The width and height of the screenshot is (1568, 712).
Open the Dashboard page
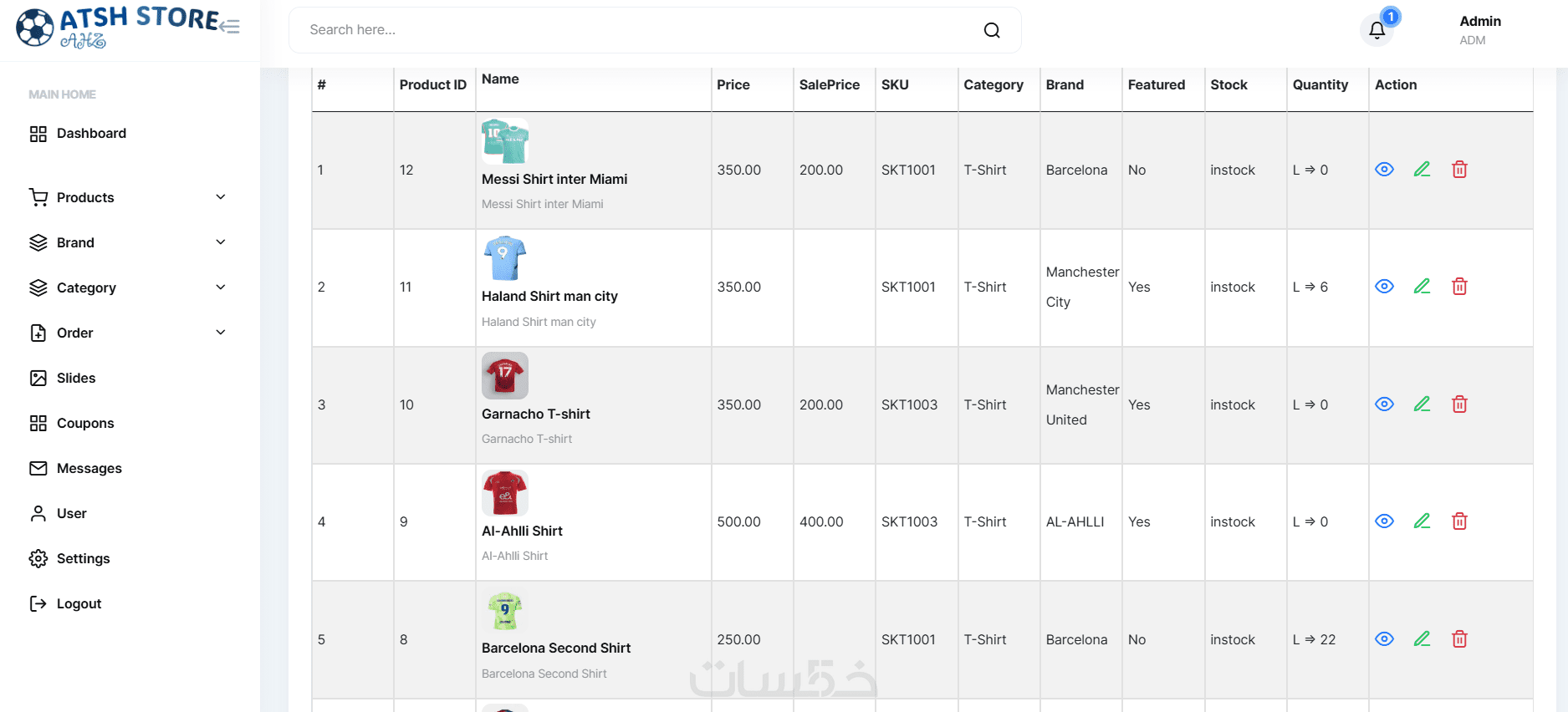(91, 134)
